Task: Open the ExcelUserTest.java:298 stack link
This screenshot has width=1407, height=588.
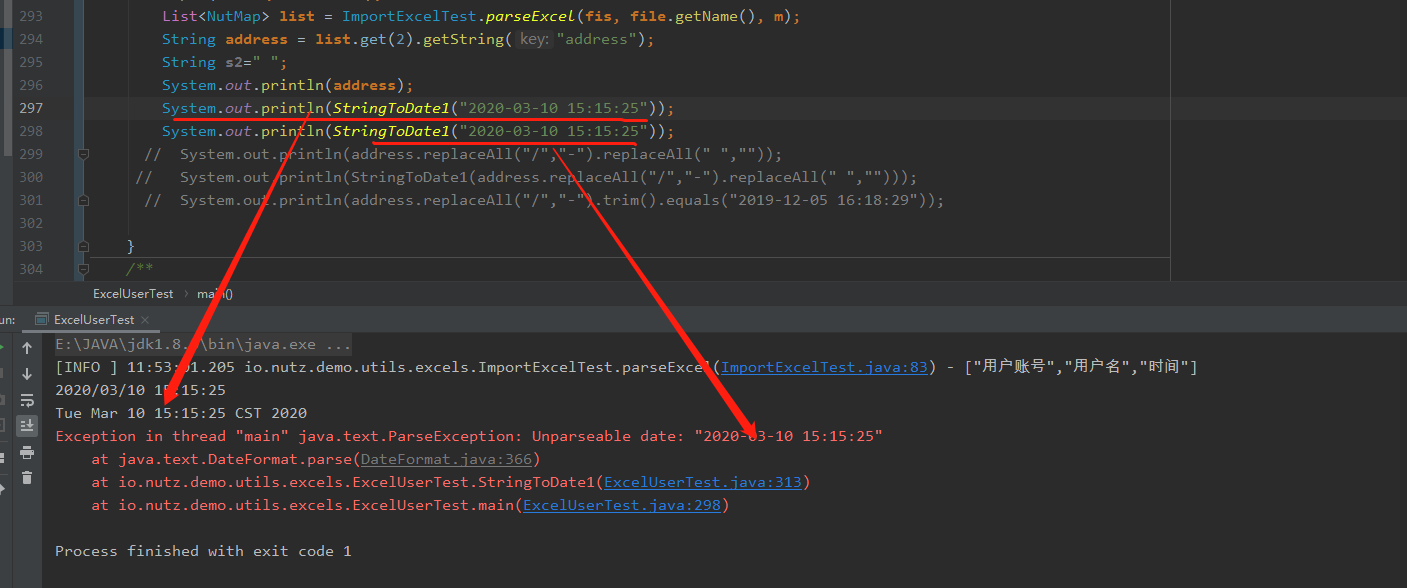Action: (x=622, y=505)
